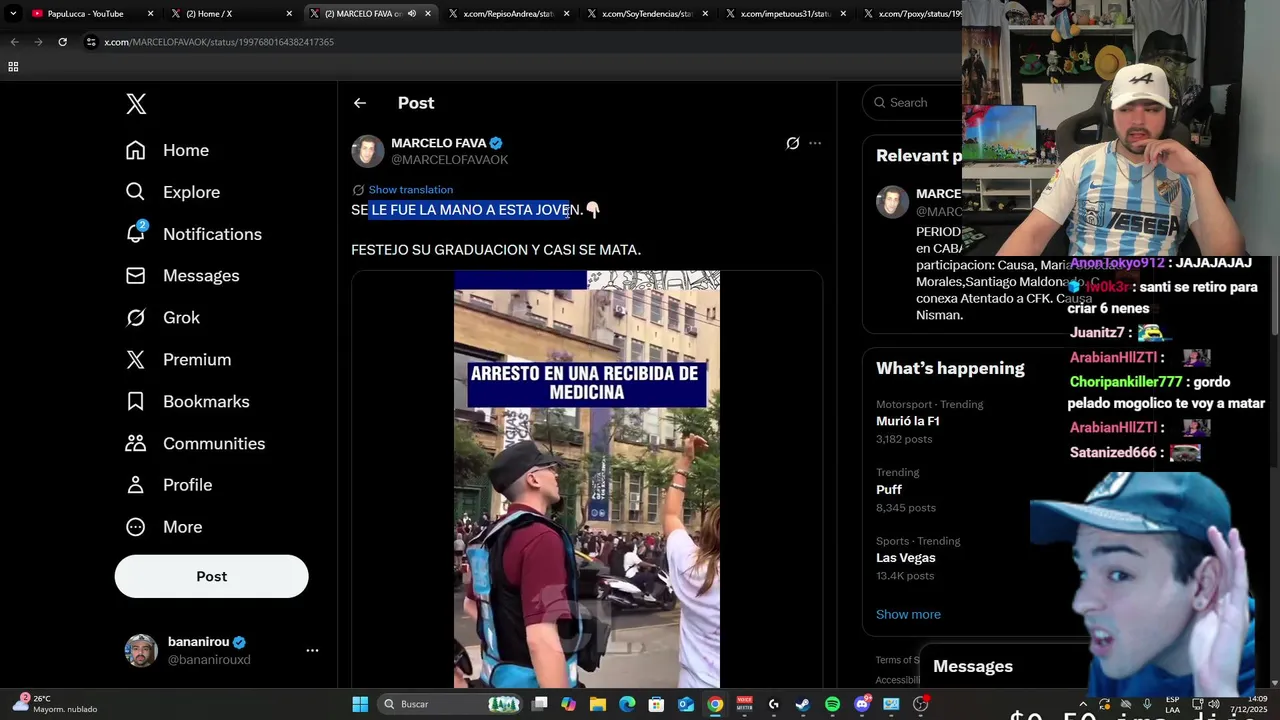The width and height of the screenshot is (1280, 720).
Task: Open Outlook from the taskbar
Action: tap(686, 704)
